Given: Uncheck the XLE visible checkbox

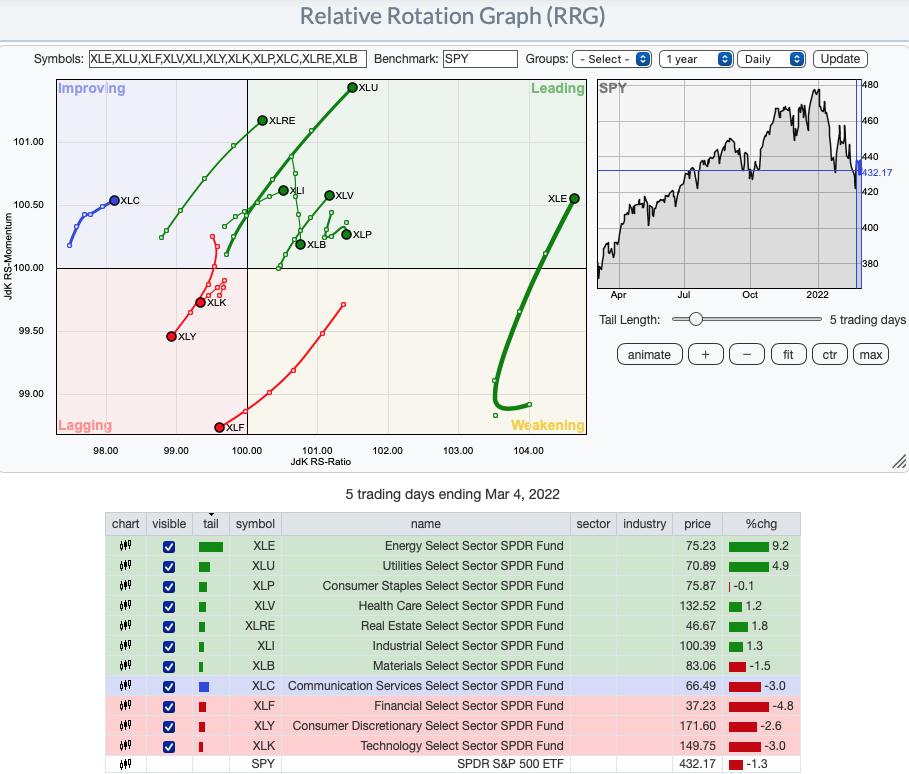Looking at the screenshot, I should click(168, 546).
